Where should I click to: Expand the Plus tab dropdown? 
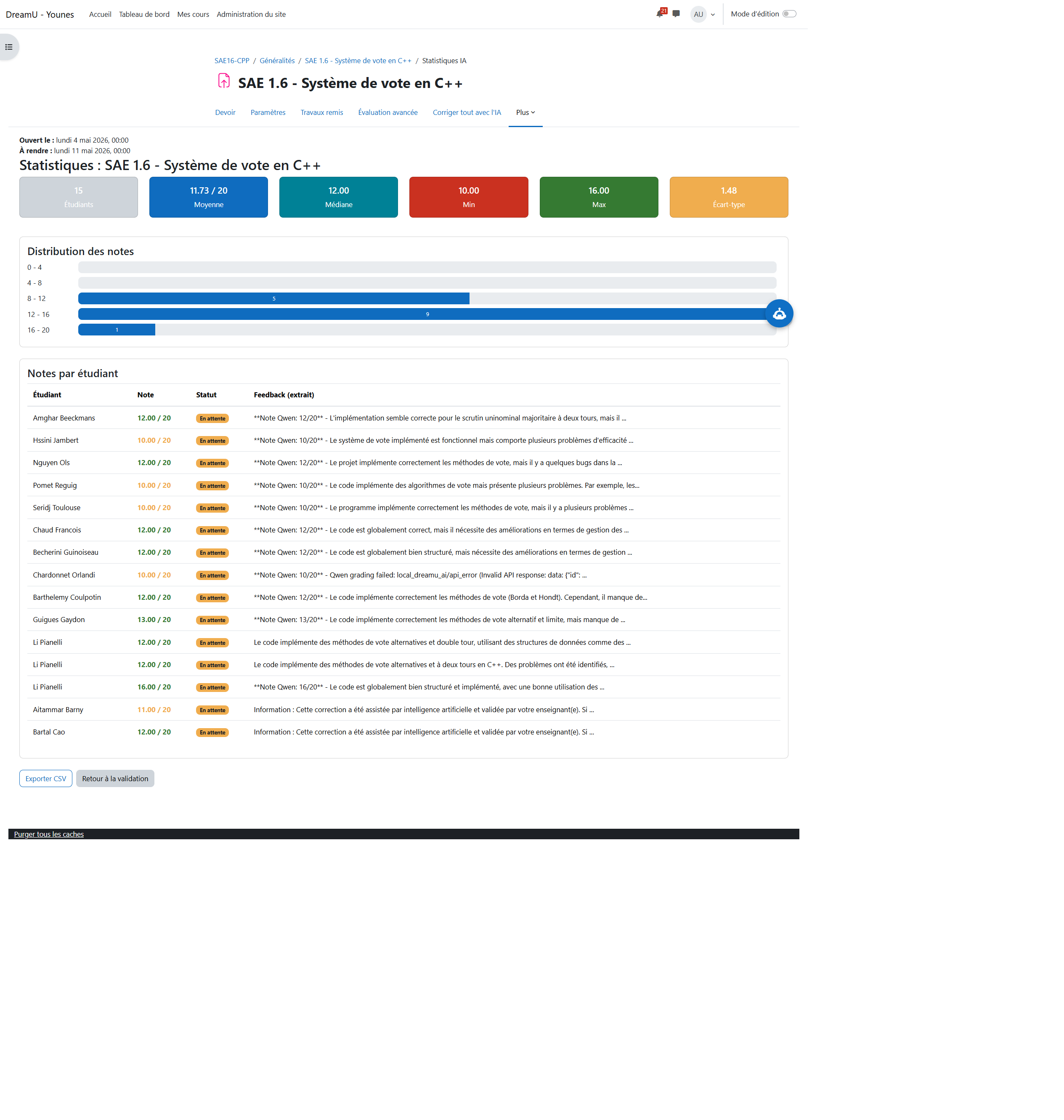pos(525,112)
